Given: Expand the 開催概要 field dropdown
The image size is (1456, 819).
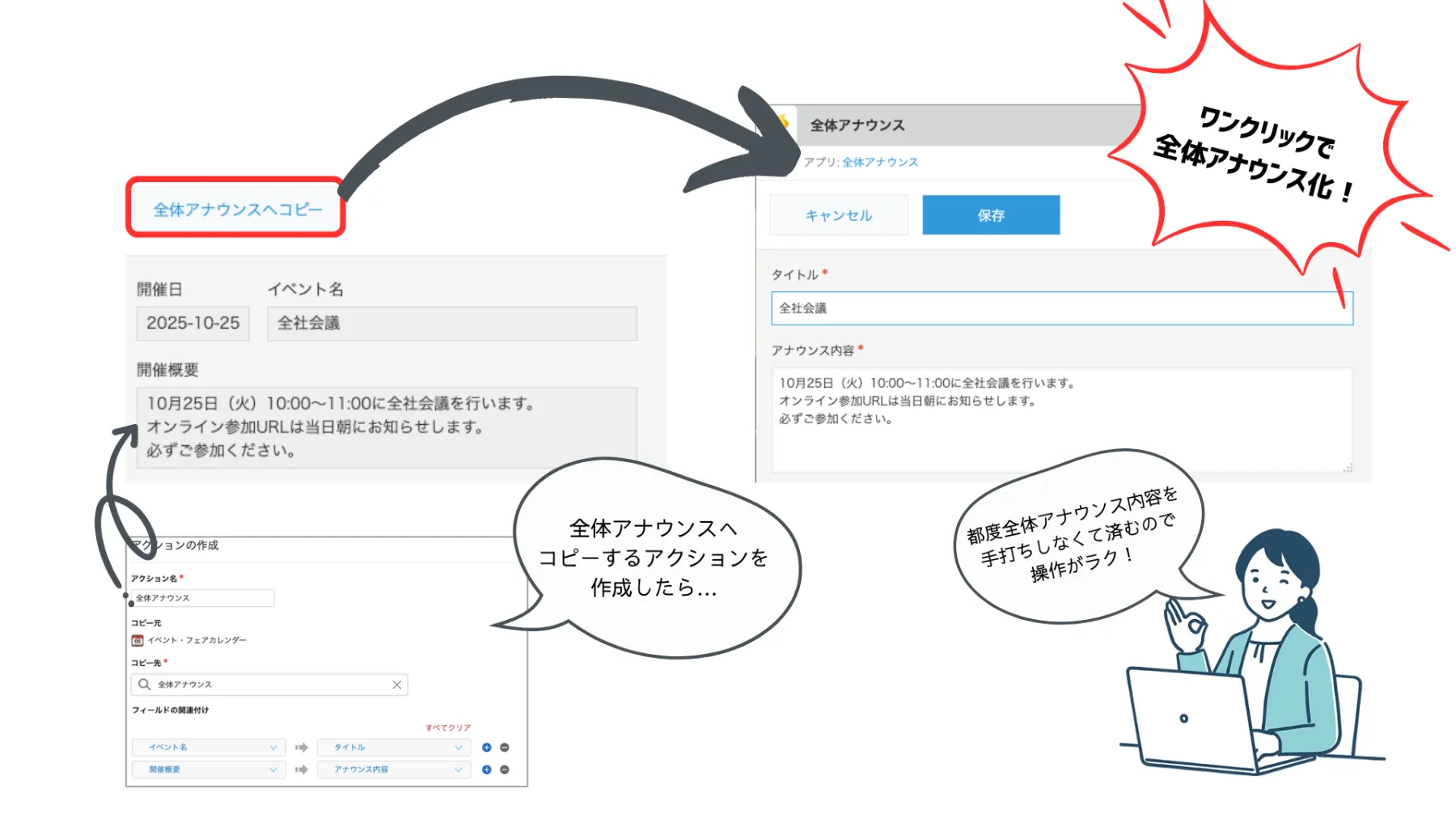Looking at the screenshot, I should tap(273, 770).
